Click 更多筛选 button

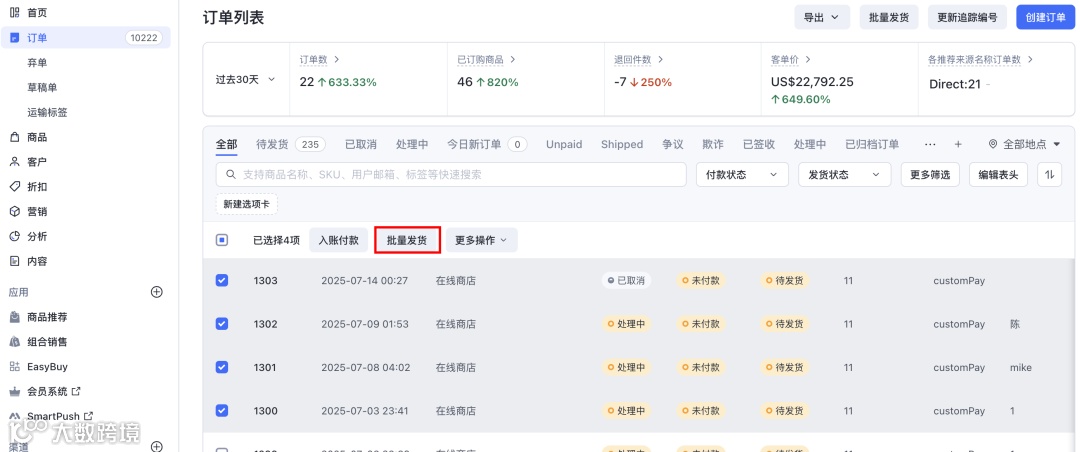point(930,174)
